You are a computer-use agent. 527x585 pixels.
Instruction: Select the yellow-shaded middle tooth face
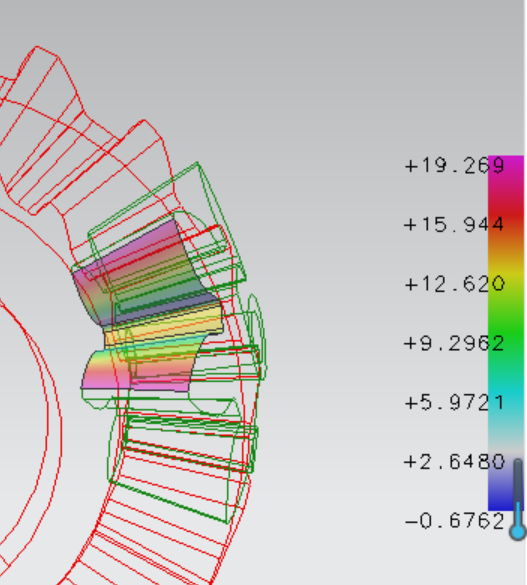point(164,324)
